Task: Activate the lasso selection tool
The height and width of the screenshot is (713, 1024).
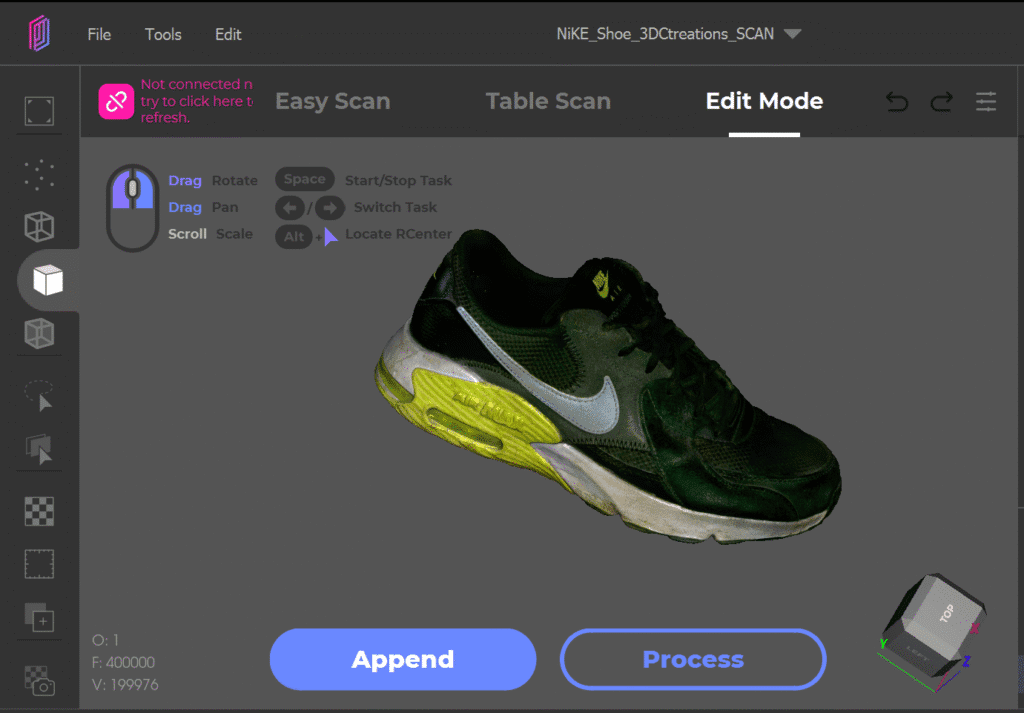Action: 39,396
